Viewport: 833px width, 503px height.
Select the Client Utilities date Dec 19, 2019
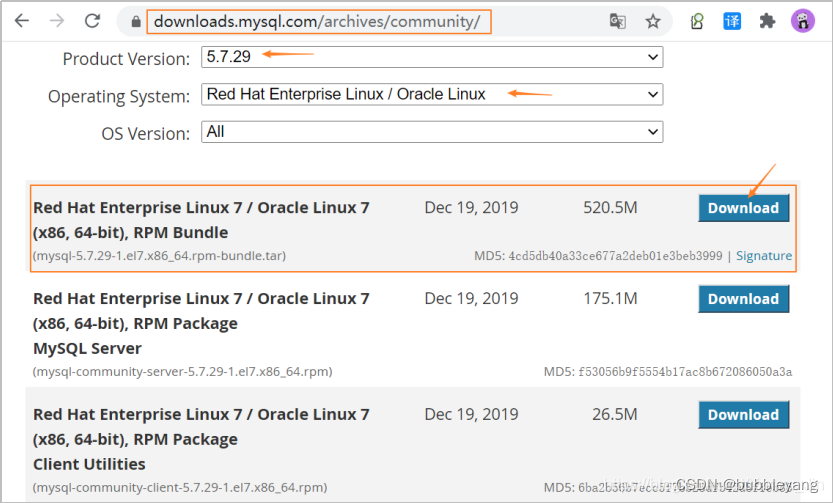[471, 414]
